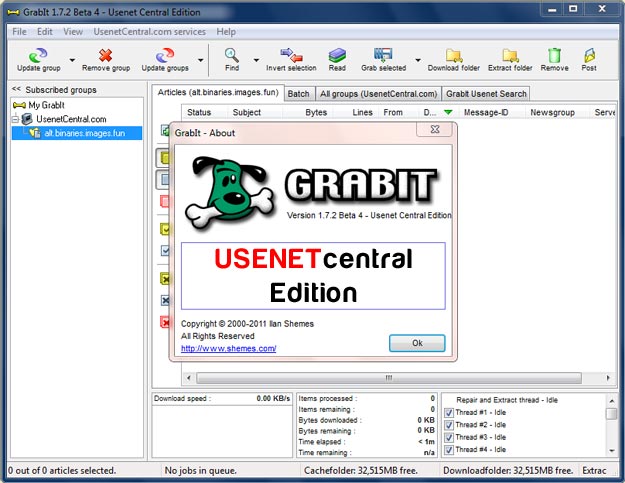Open the UsenetCentral.com services menu
Screen dimensions: 625x483
[149, 31]
